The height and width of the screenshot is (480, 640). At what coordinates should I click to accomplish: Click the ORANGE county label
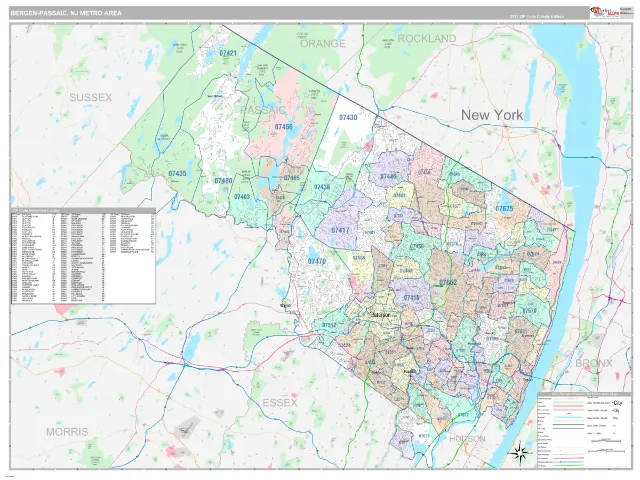tap(323, 43)
